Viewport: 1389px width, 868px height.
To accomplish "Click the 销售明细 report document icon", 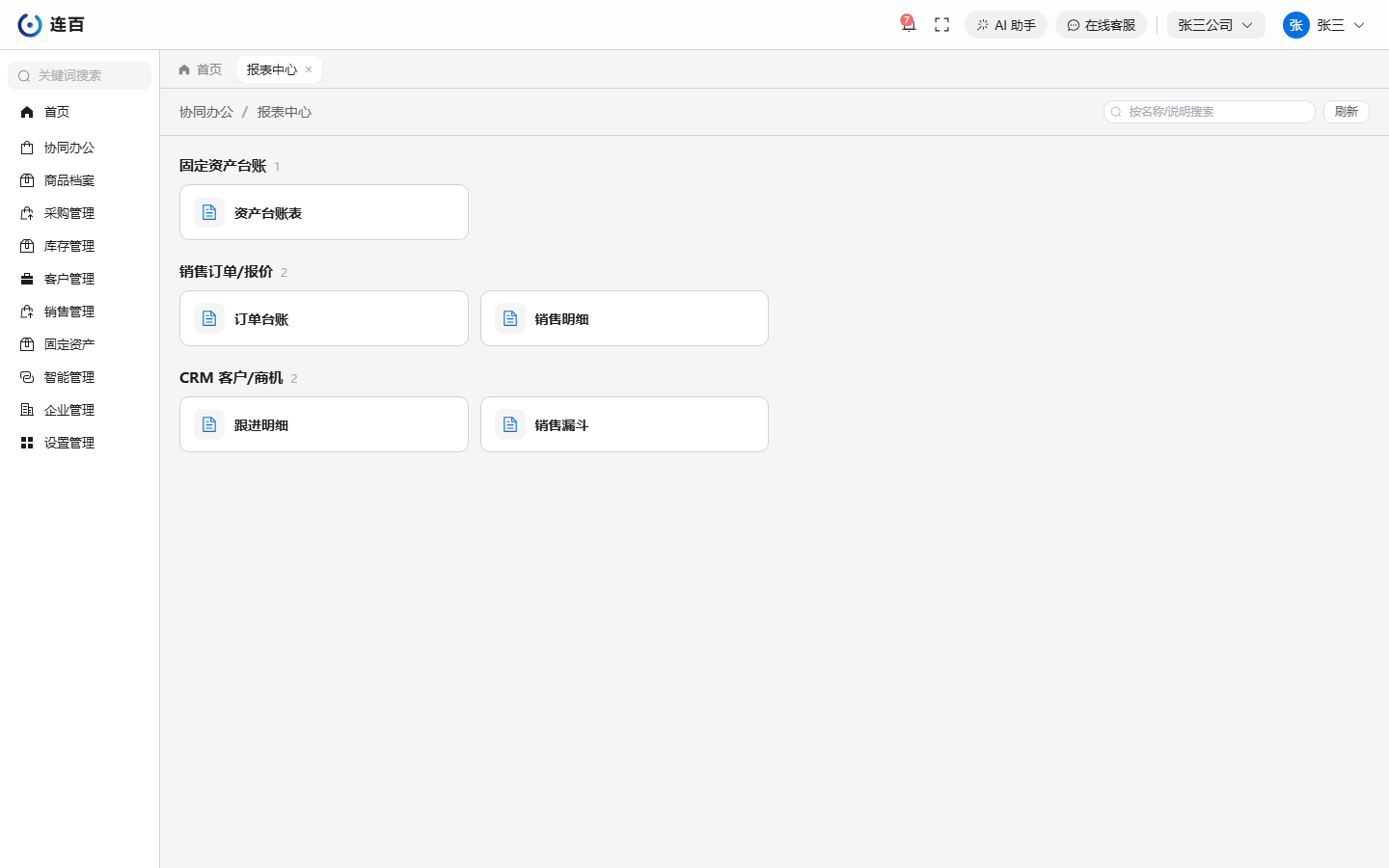I will (510, 318).
